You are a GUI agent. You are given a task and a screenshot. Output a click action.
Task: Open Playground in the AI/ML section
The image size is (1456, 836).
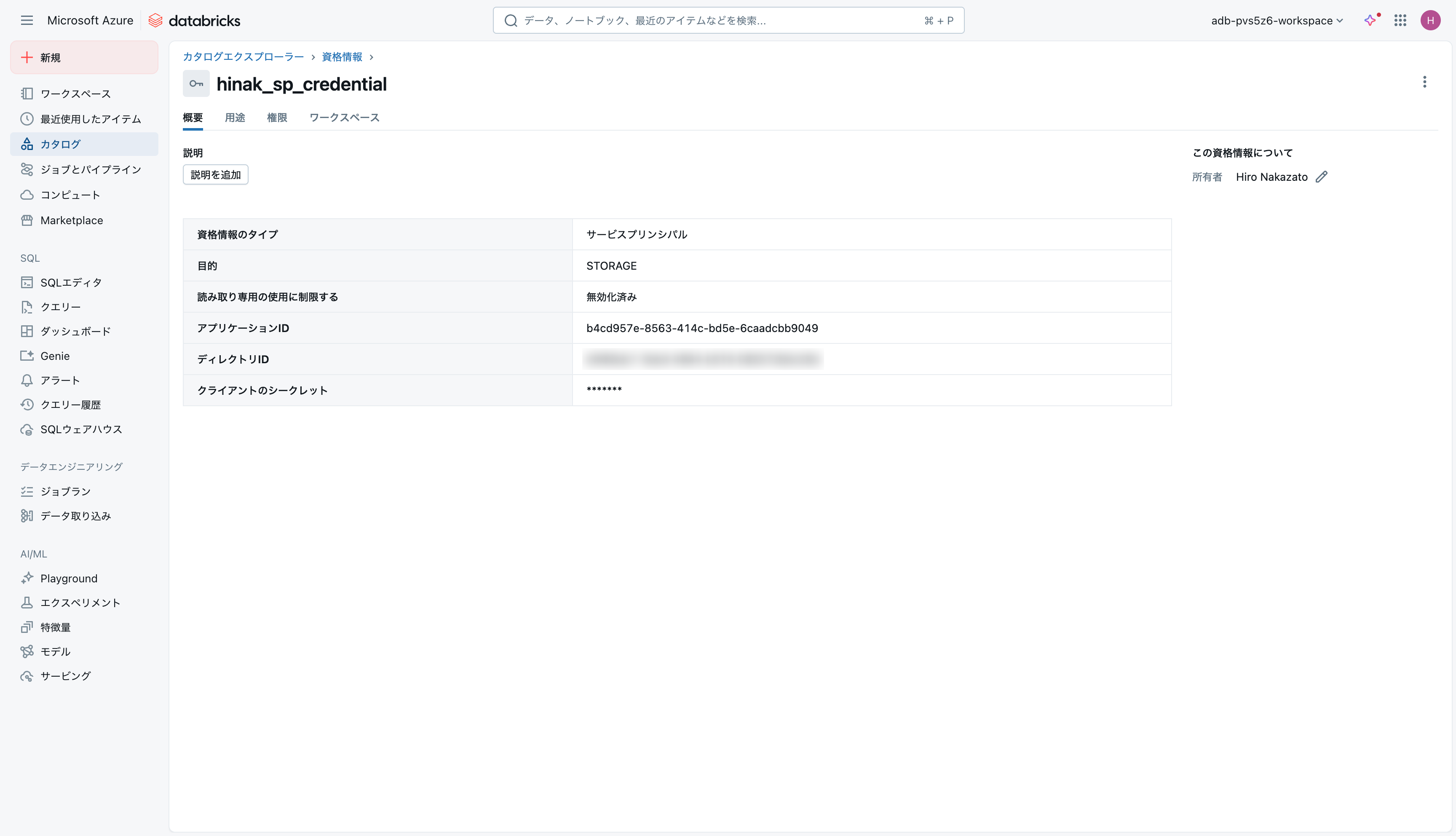click(69, 578)
